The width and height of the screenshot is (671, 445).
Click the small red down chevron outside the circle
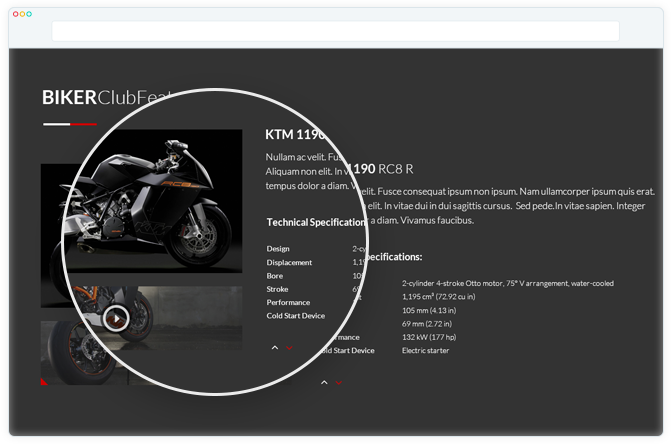coord(338,383)
